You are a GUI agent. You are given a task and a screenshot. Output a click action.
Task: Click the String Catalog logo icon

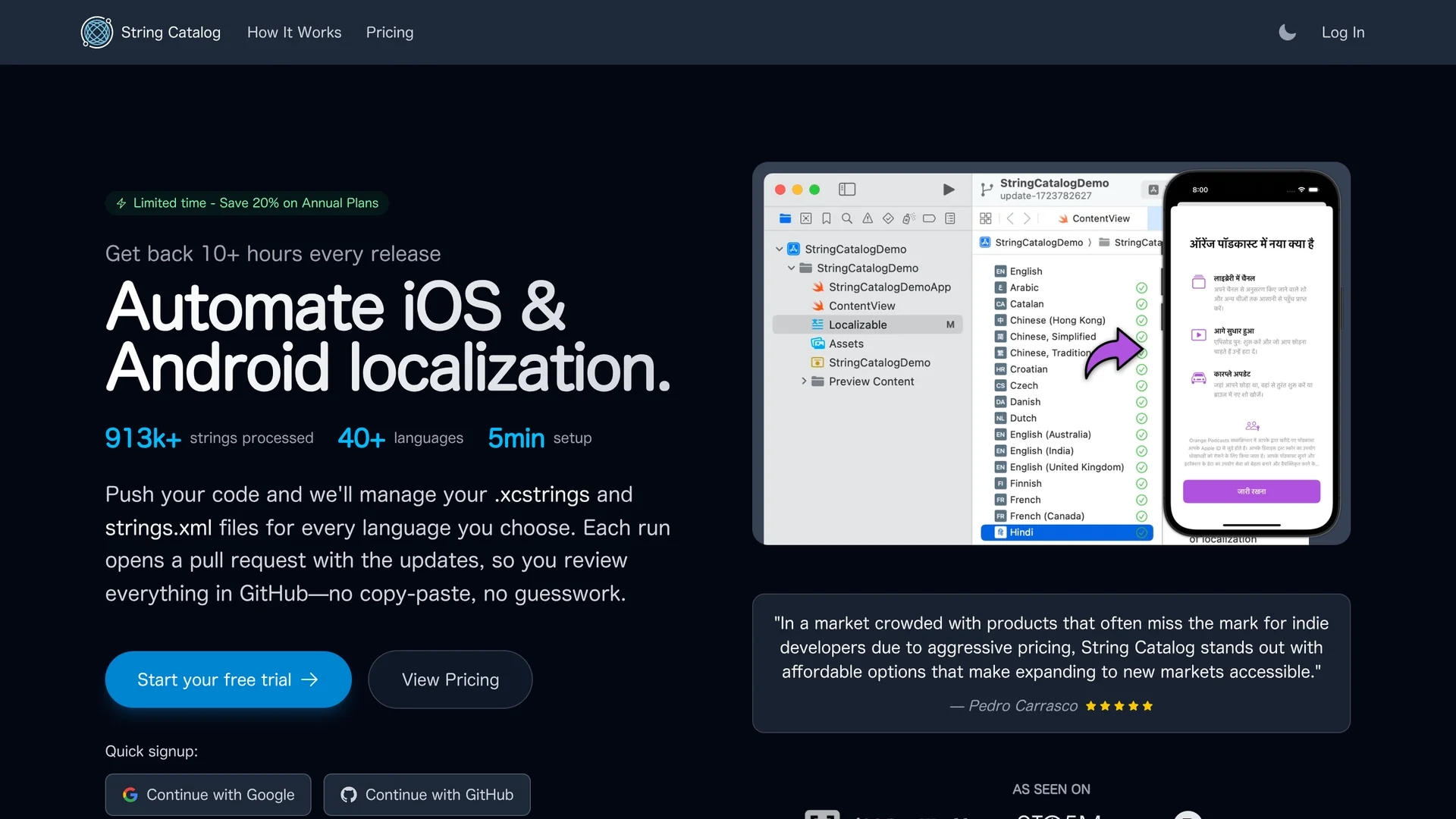tap(97, 32)
